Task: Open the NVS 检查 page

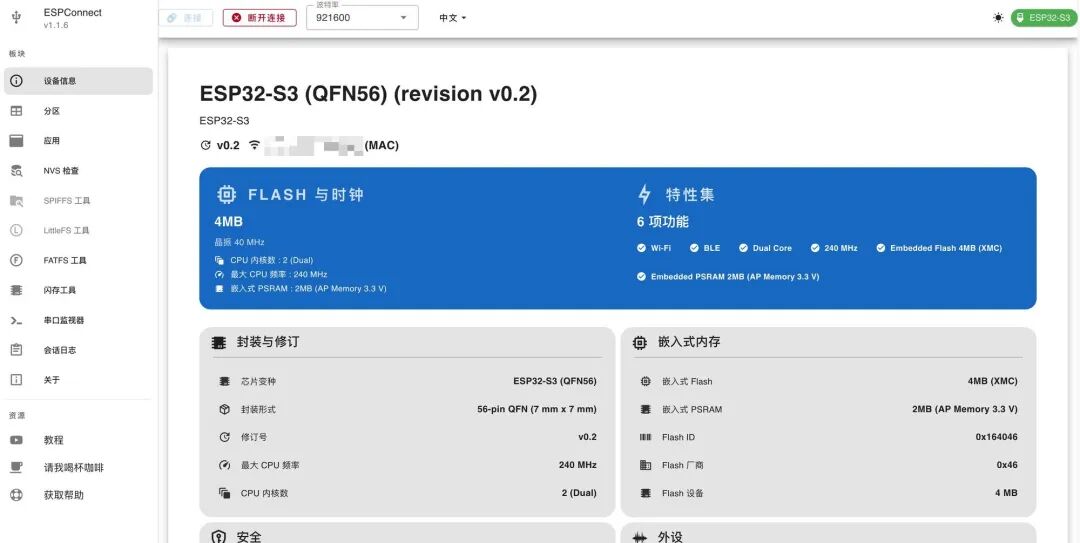Action: (78, 171)
